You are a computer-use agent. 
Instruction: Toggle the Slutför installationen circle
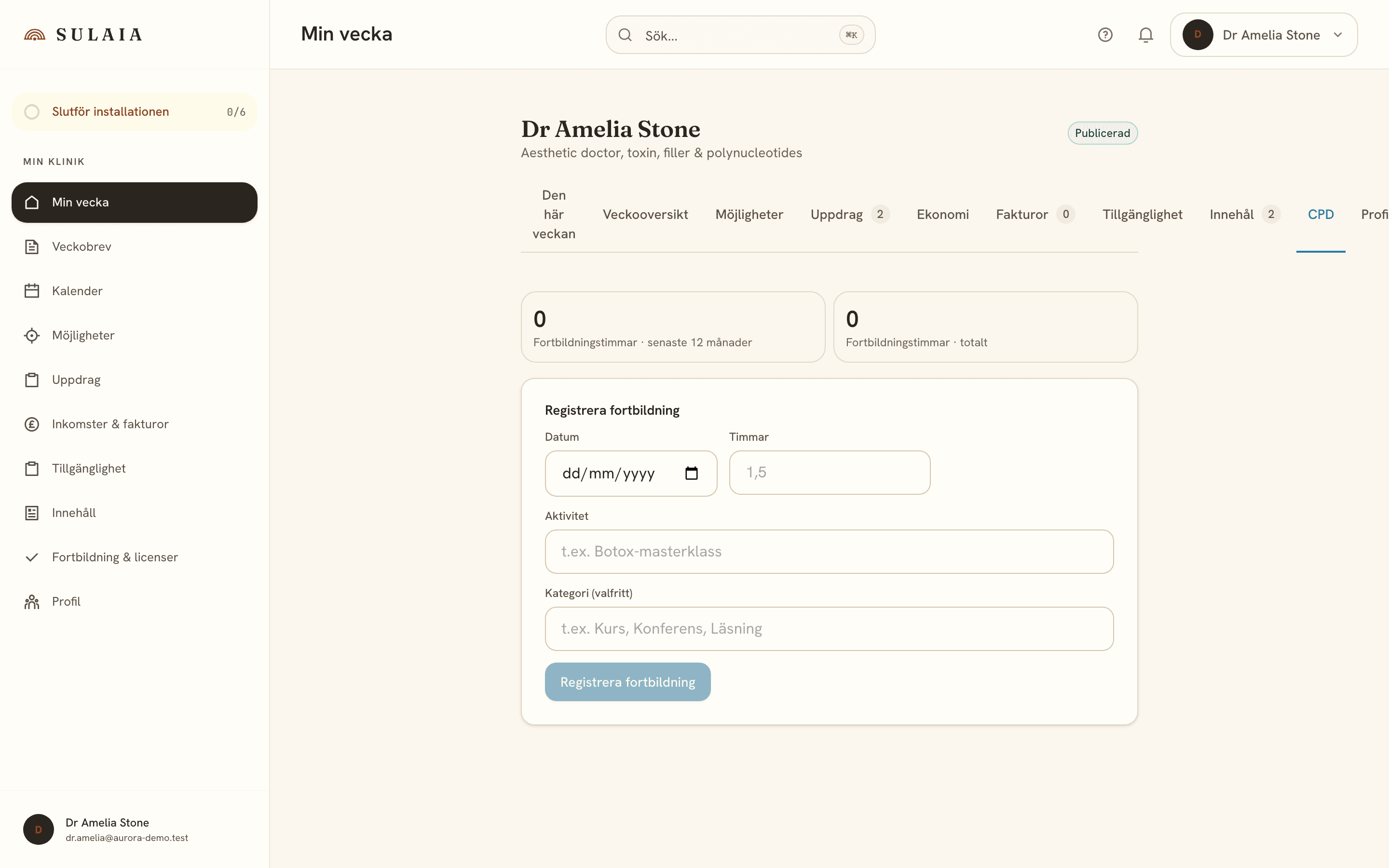coord(32,112)
